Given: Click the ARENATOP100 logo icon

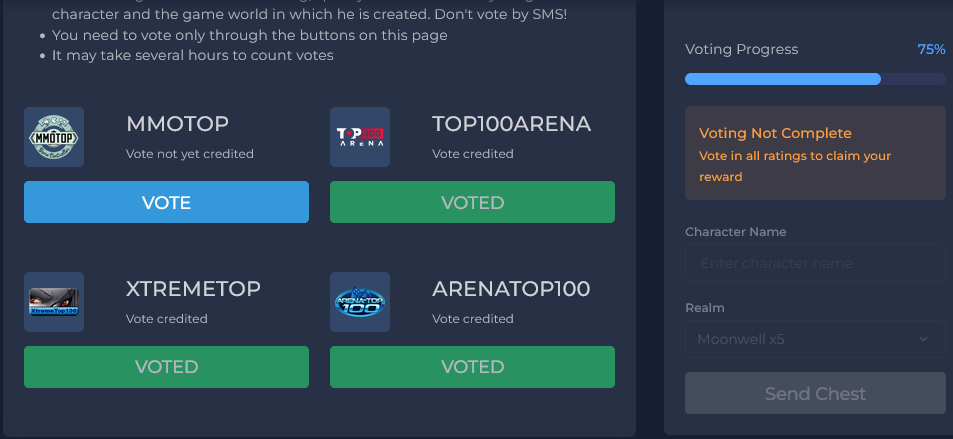Looking at the screenshot, I should (360, 302).
